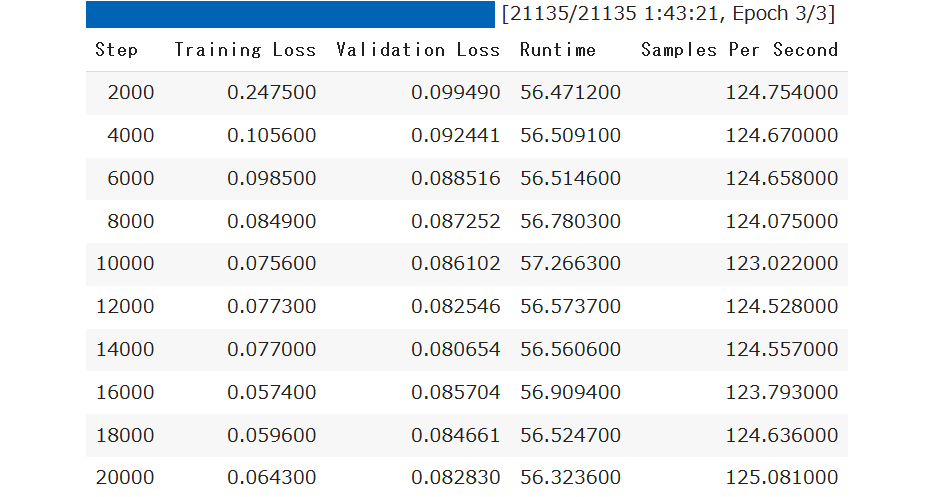Select validation loss value '0.082830'
This screenshot has height=497, width=950.
click(x=456, y=478)
